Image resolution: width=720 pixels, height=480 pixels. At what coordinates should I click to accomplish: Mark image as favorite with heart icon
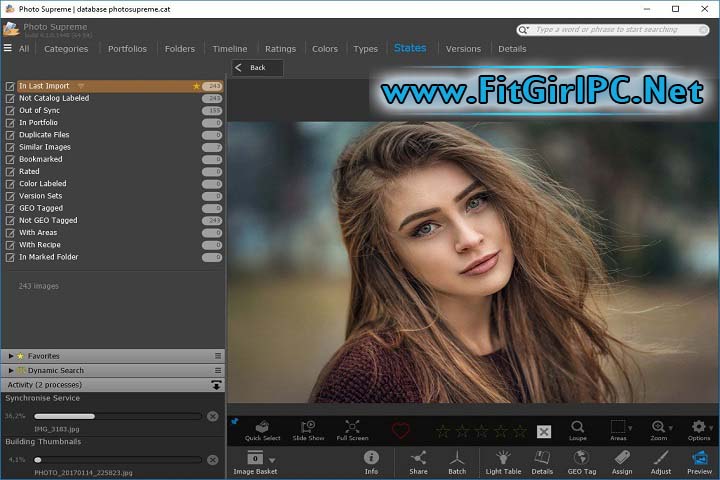click(401, 431)
